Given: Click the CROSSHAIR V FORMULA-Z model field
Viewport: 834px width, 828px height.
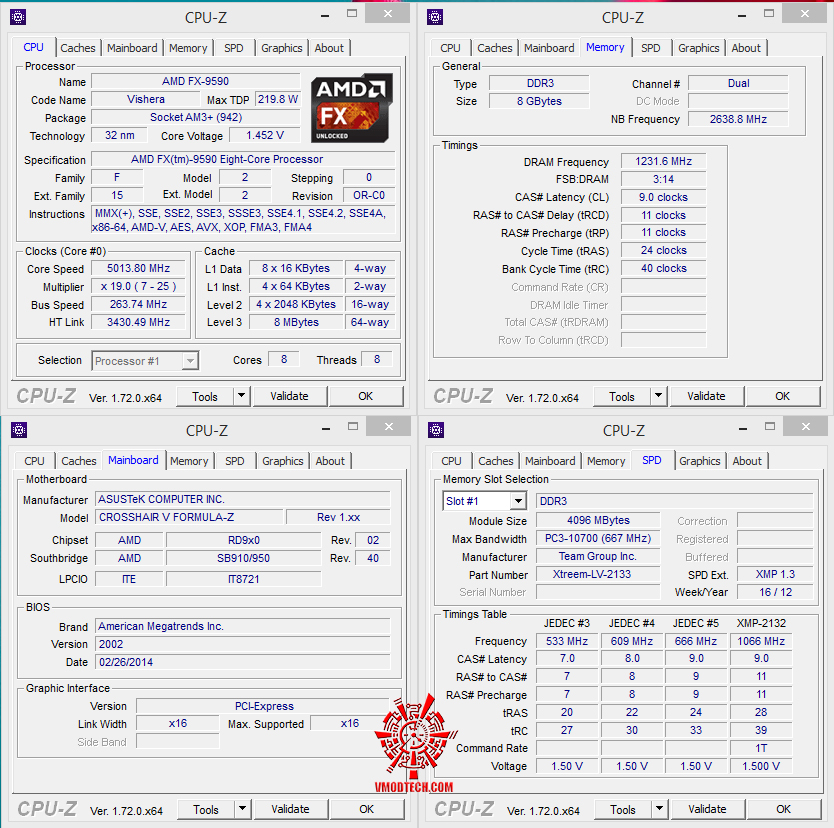Looking at the screenshot, I should [x=189, y=517].
